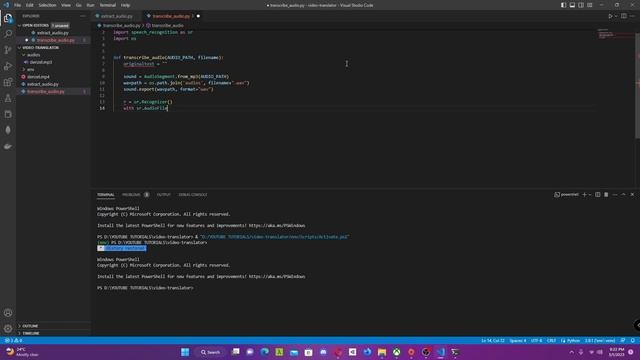The image size is (640, 360).
Task: Toggle secondary side bar layout icon
Action: [581, 5]
